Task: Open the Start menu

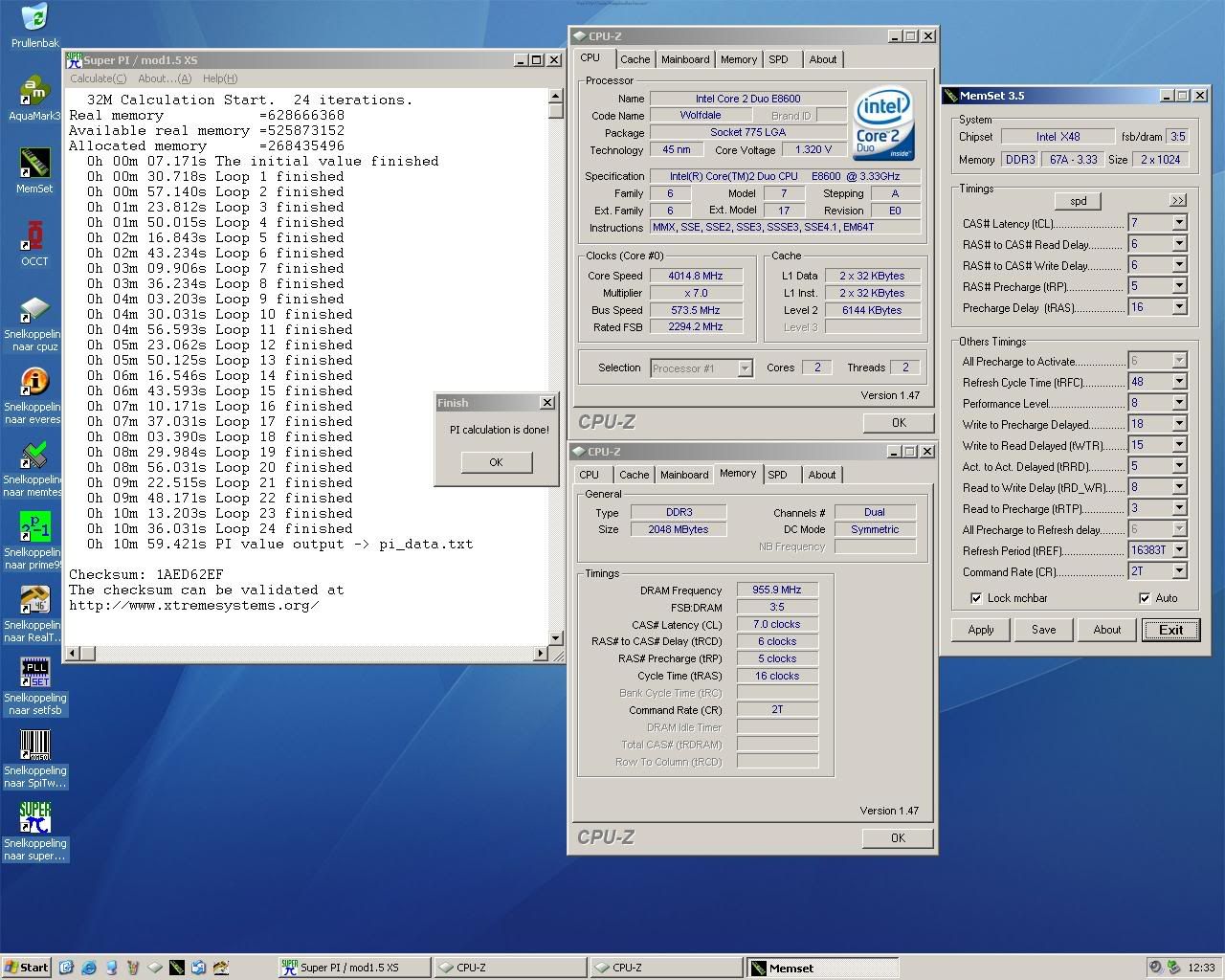Action: point(26,968)
